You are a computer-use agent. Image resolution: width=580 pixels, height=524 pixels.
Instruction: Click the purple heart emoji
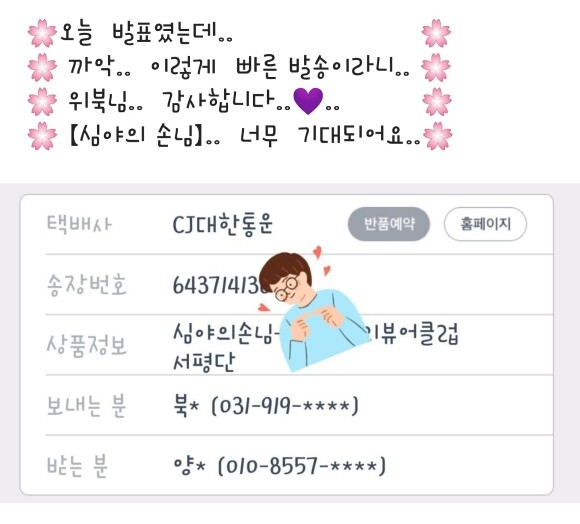click(308, 101)
